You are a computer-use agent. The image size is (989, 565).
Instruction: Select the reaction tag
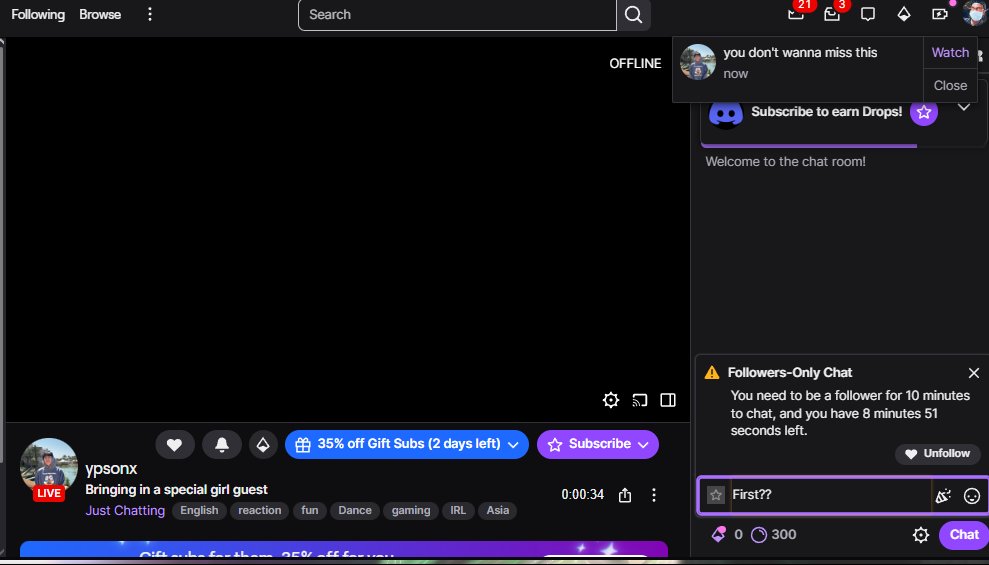259,510
